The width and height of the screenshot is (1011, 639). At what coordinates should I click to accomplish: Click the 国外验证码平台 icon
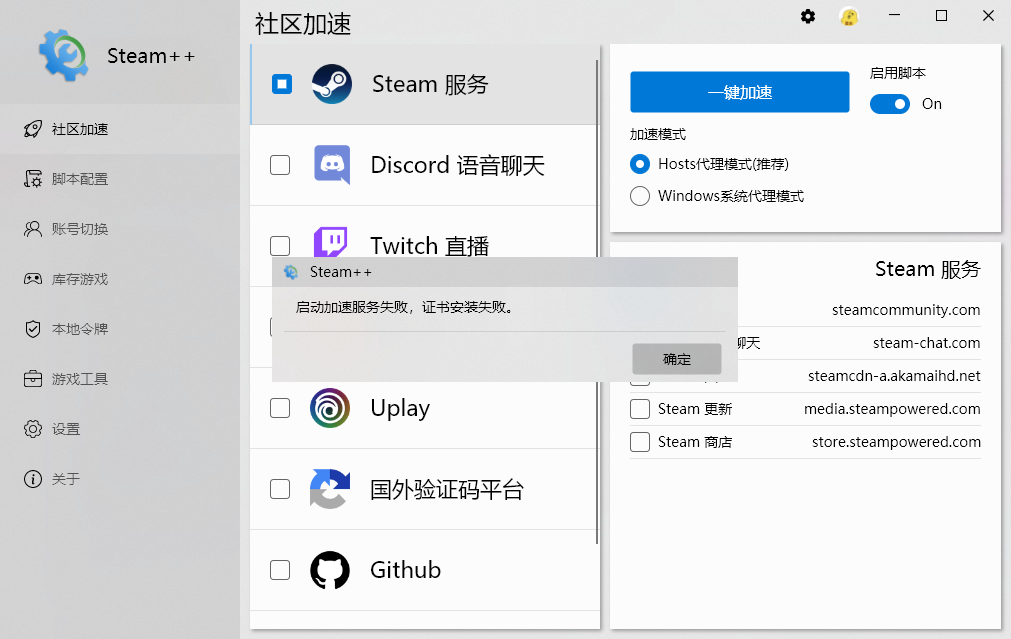[331, 489]
